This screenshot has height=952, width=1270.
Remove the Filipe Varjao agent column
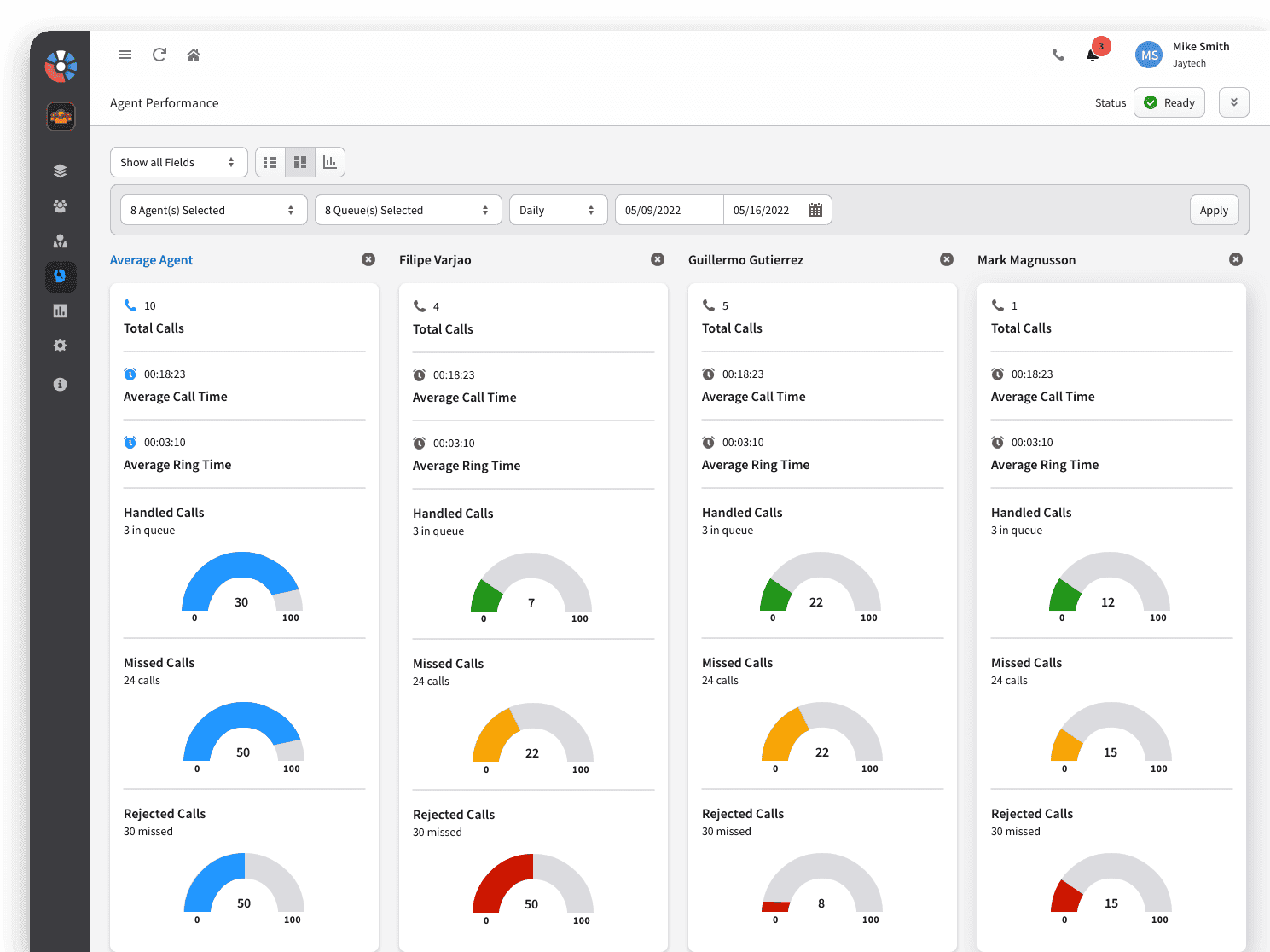coord(658,259)
